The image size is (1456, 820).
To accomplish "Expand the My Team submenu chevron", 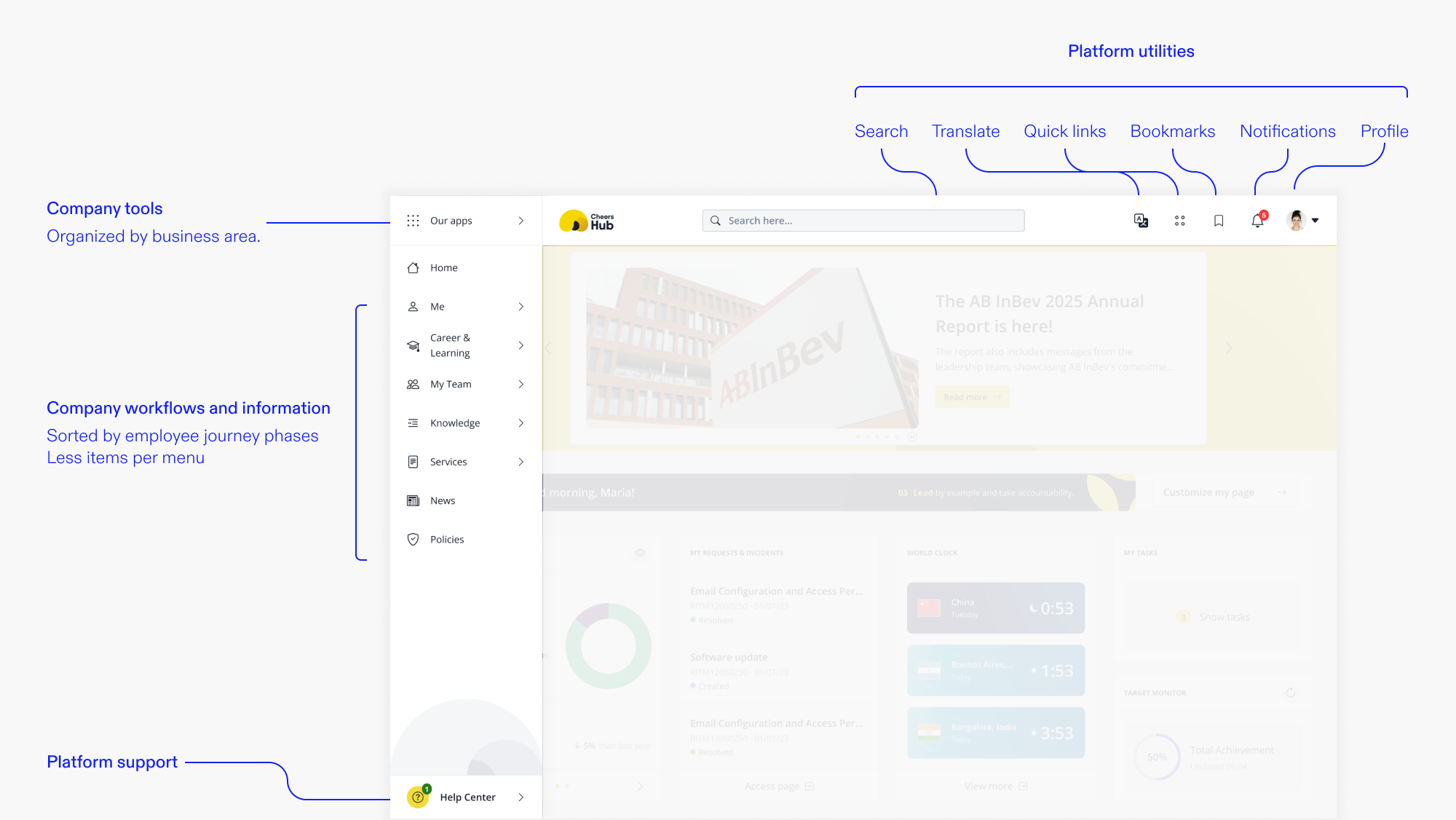I will [521, 384].
